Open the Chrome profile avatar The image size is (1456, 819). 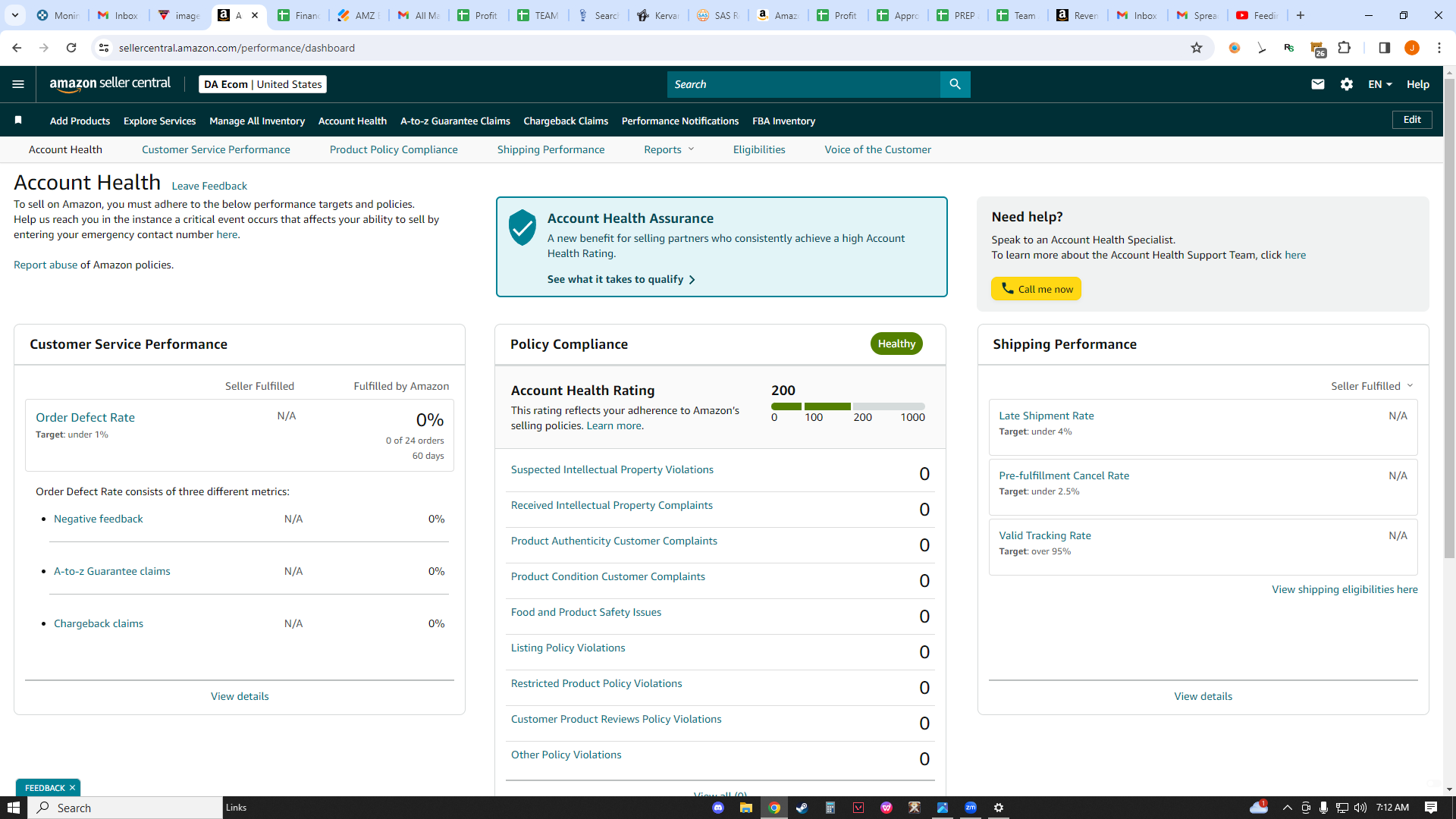pos(1412,48)
